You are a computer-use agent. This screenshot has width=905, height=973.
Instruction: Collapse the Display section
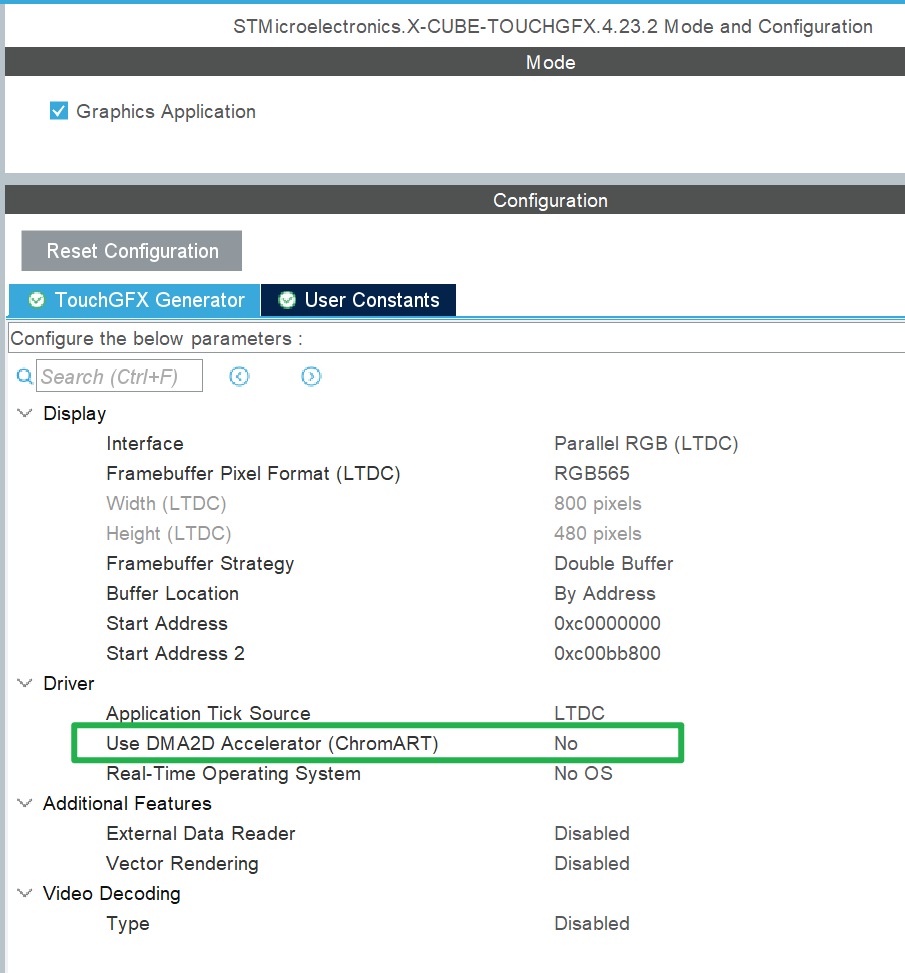(x=25, y=413)
